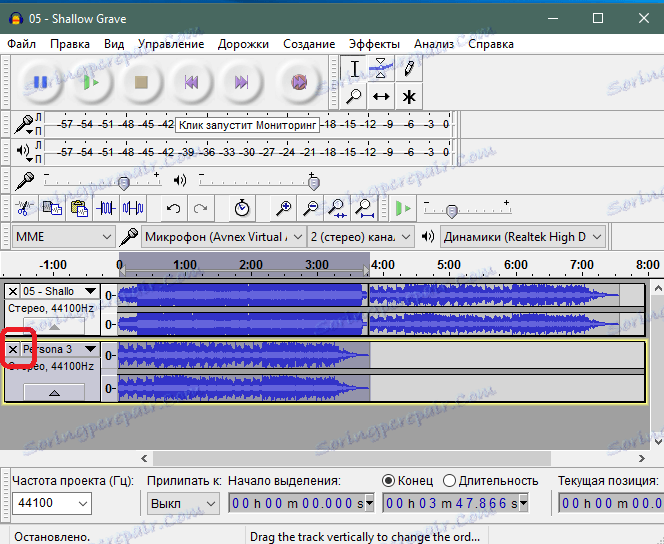Click the Zoom In magnifier
The height and width of the screenshot is (544, 664).
(x=284, y=208)
